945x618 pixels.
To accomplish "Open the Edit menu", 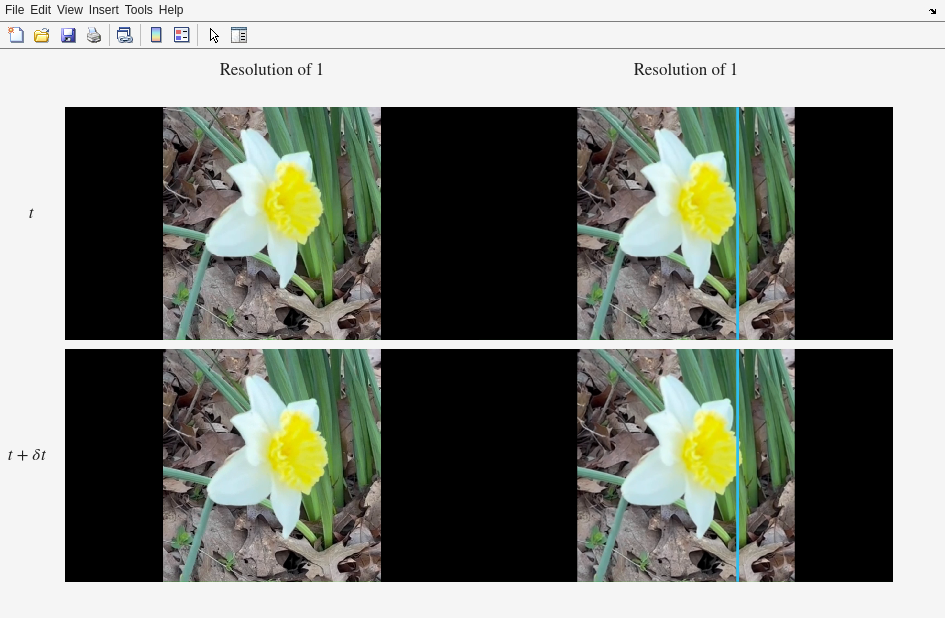I will 40,10.
